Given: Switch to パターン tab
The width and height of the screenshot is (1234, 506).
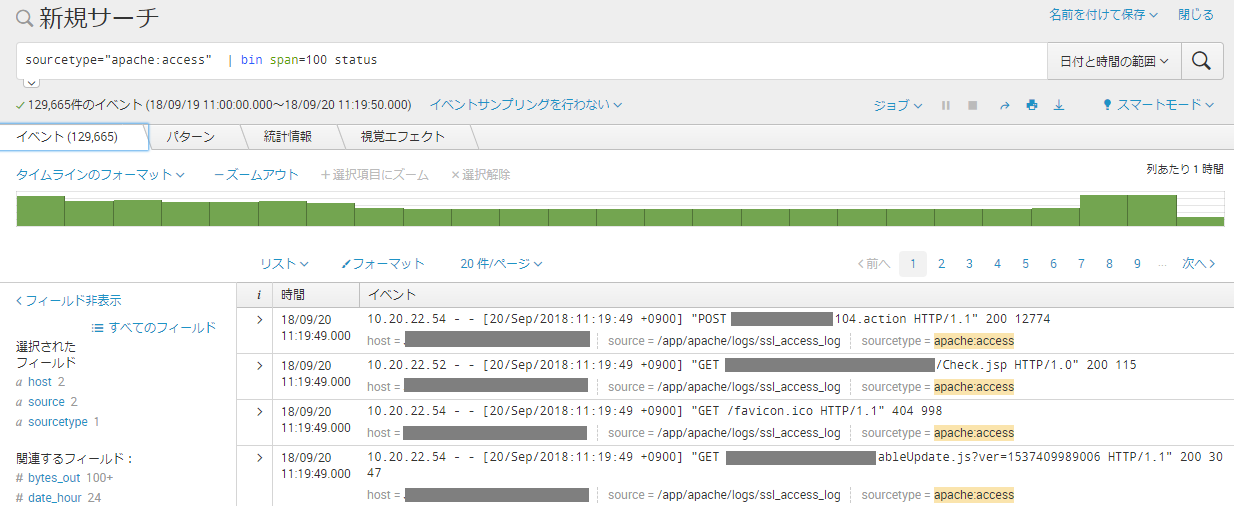Looking at the screenshot, I should click(190, 136).
